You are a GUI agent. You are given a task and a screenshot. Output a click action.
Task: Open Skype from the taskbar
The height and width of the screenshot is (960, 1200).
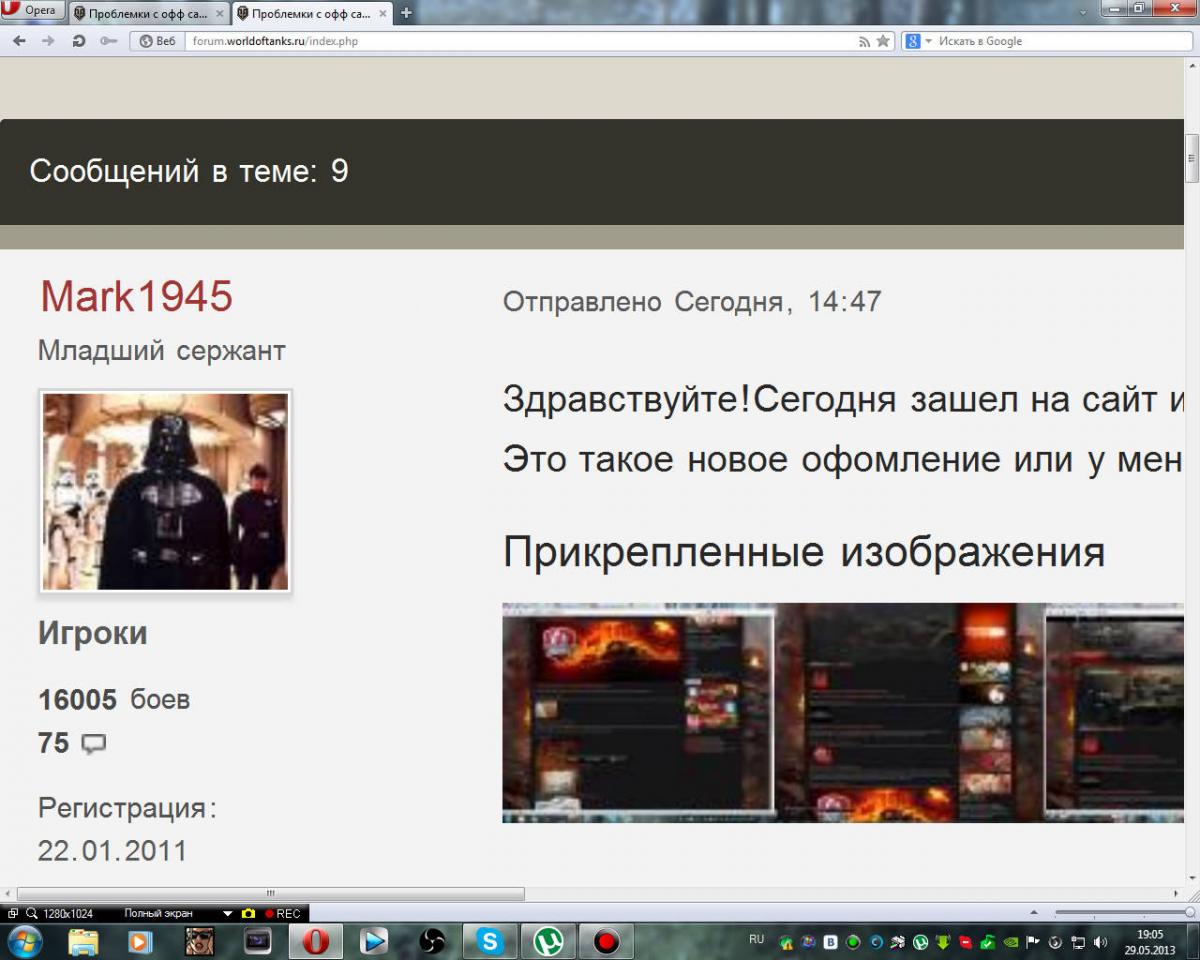click(x=489, y=941)
